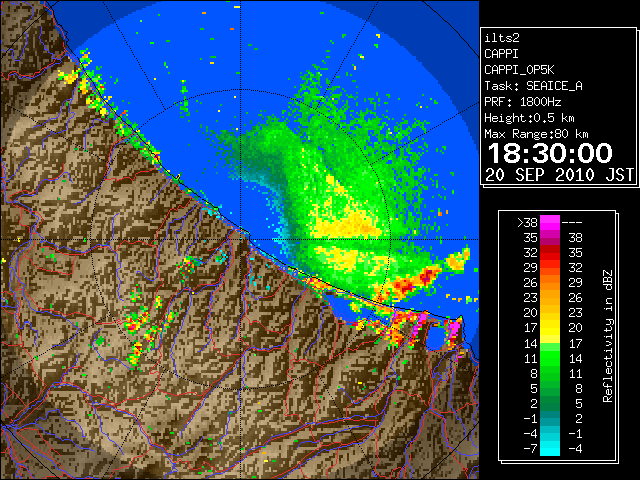
Task: Select the "CAPPI_0P5K" product label
Action: 519,70
